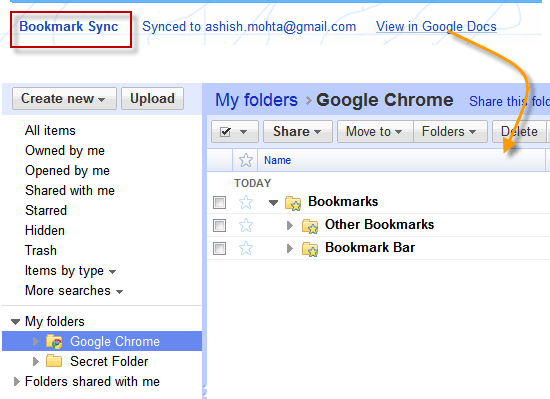The height and width of the screenshot is (399, 550).
Task: Open the Move to menu
Action: click(375, 131)
